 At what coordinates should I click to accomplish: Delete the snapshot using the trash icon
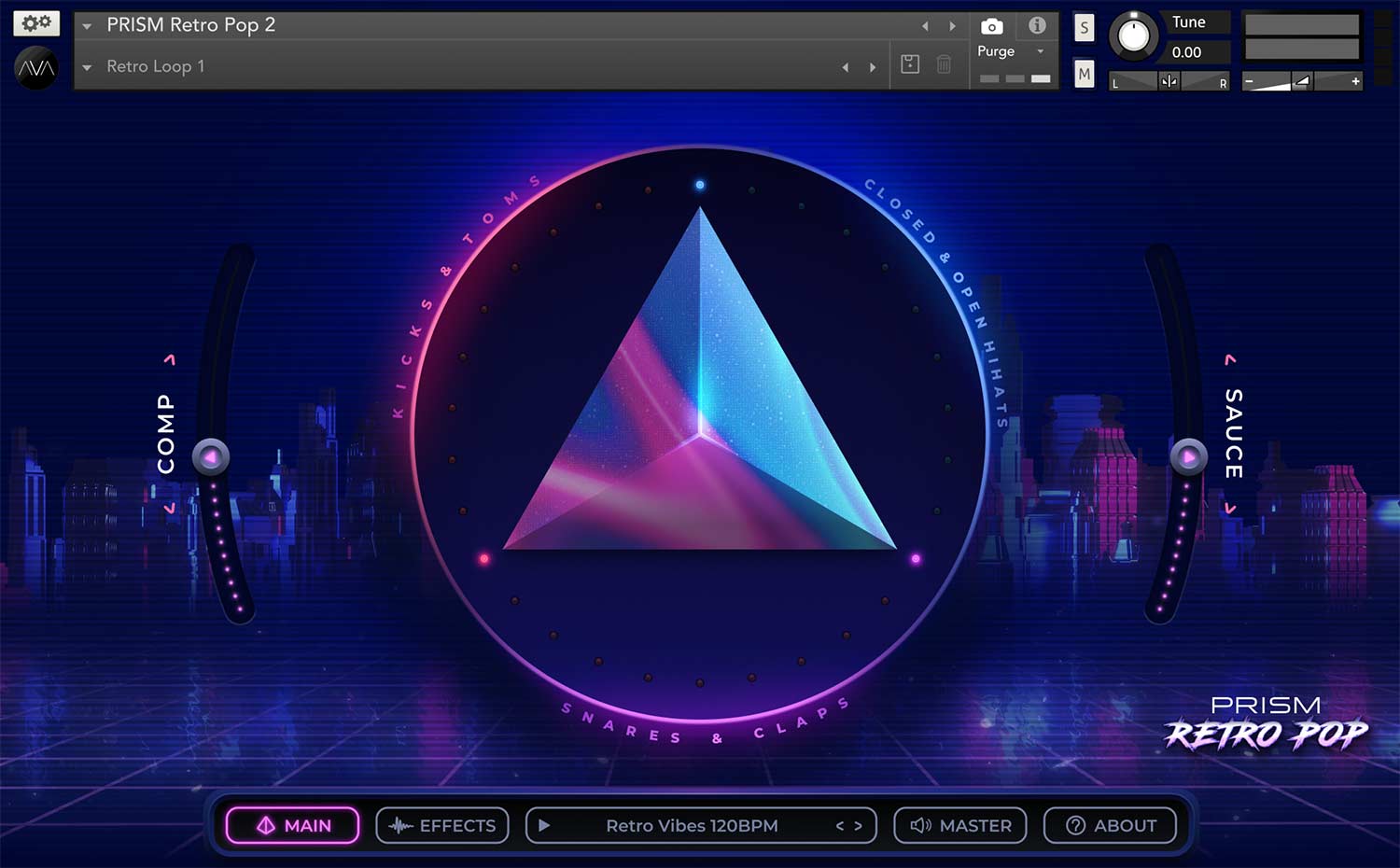click(x=945, y=65)
